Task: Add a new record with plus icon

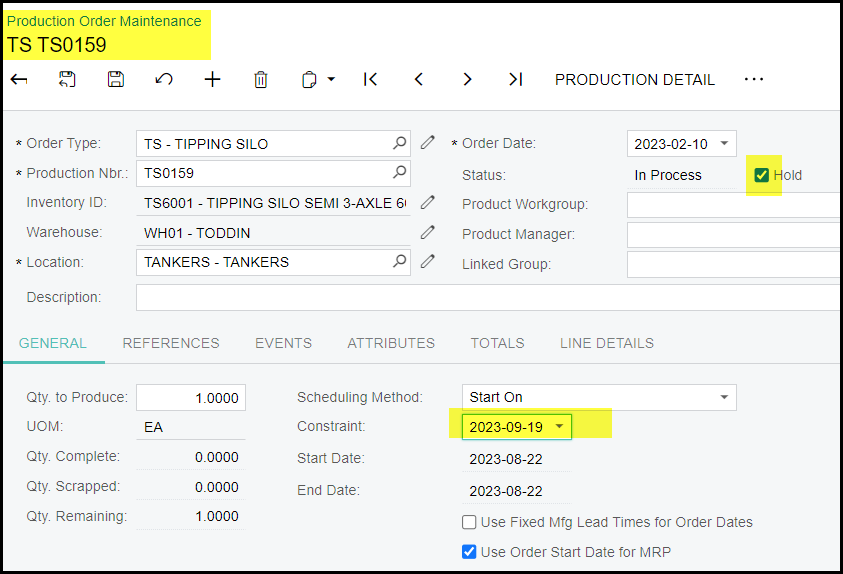Action: (x=212, y=80)
